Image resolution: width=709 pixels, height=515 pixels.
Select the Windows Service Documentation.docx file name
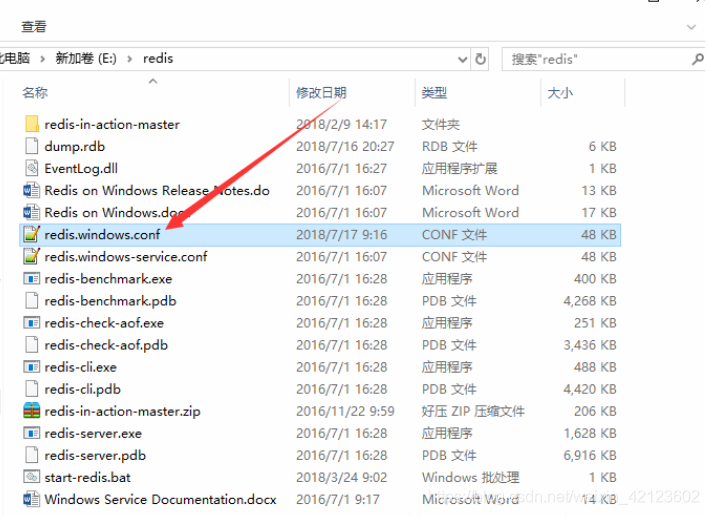[160, 500]
